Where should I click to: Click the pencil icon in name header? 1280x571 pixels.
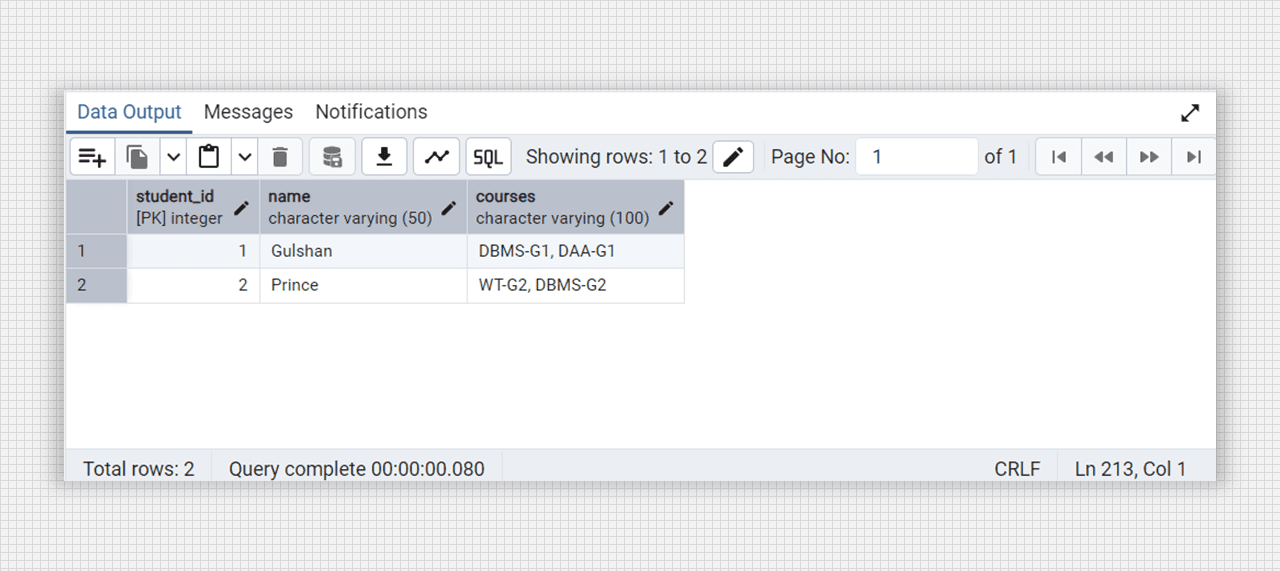click(449, 208)
